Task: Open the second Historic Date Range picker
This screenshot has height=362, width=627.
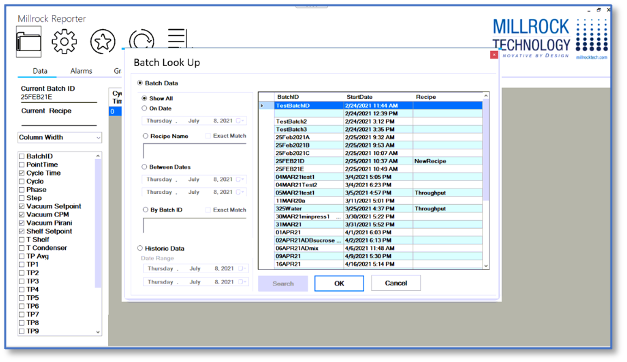Action: coord(242,282)
